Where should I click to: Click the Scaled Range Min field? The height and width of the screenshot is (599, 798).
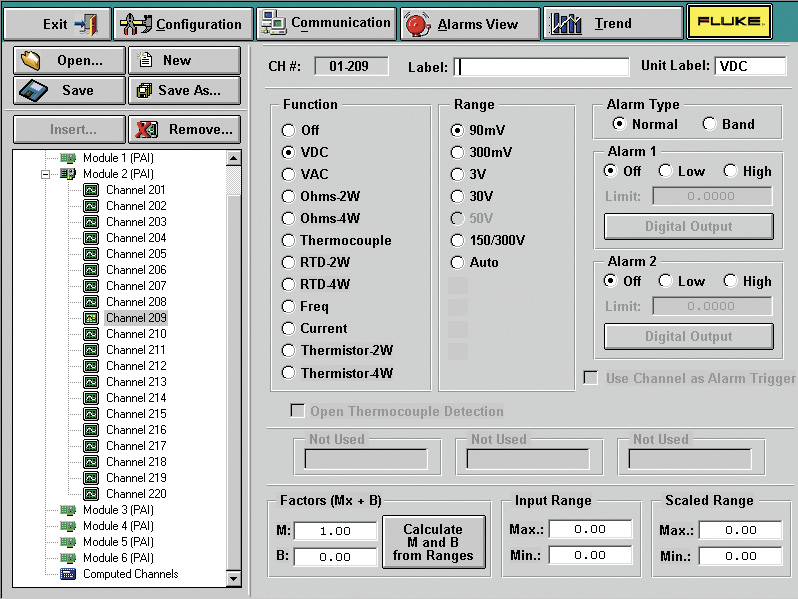tap(740, 556)
